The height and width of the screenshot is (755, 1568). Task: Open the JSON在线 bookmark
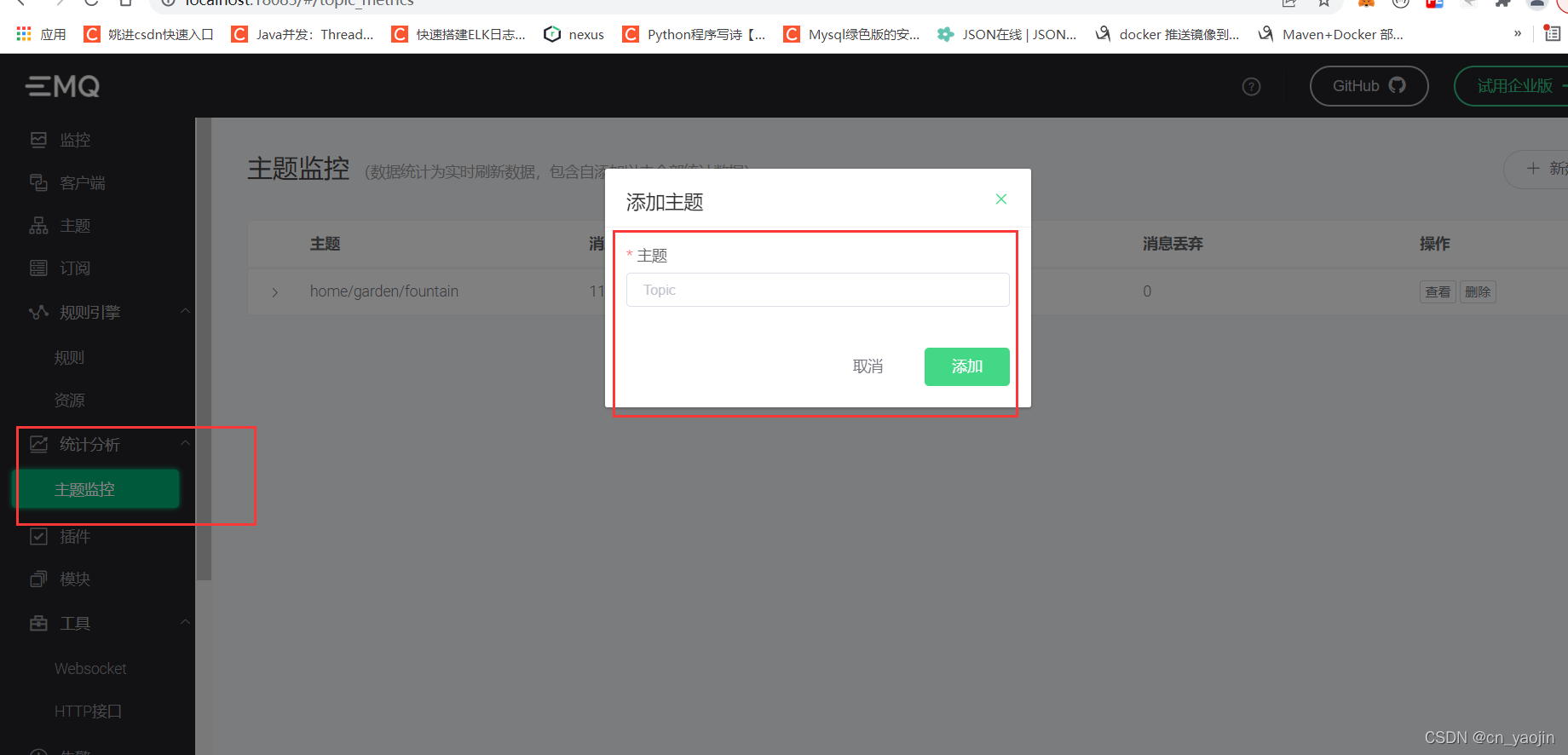(x=1007, y=34)
